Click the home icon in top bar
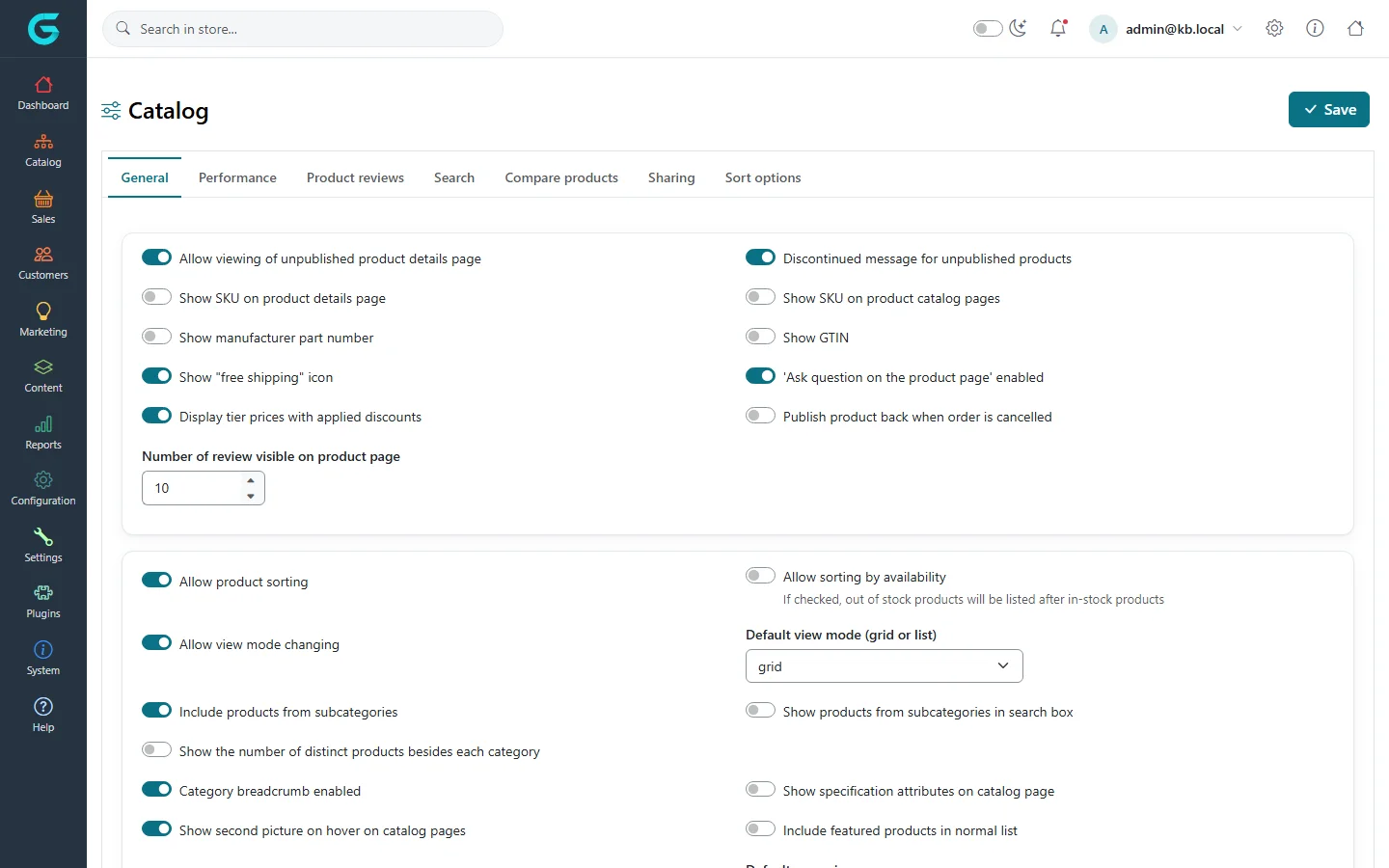The image size is (1389, 868). click(1355, 28)
